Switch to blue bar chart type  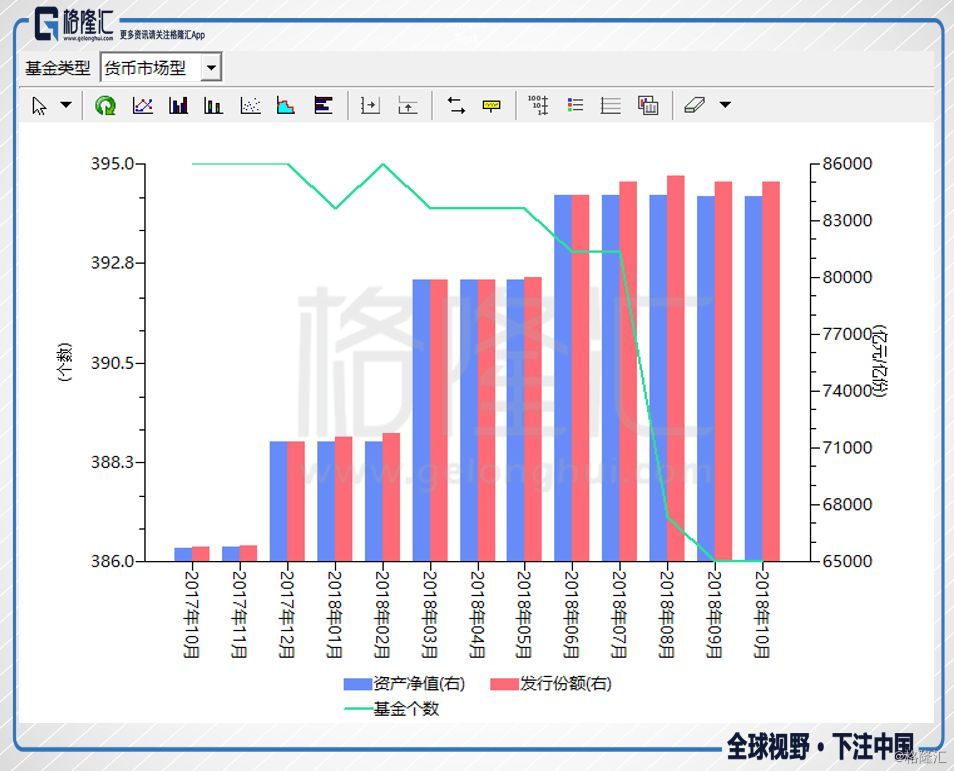[x=178, y=105]
